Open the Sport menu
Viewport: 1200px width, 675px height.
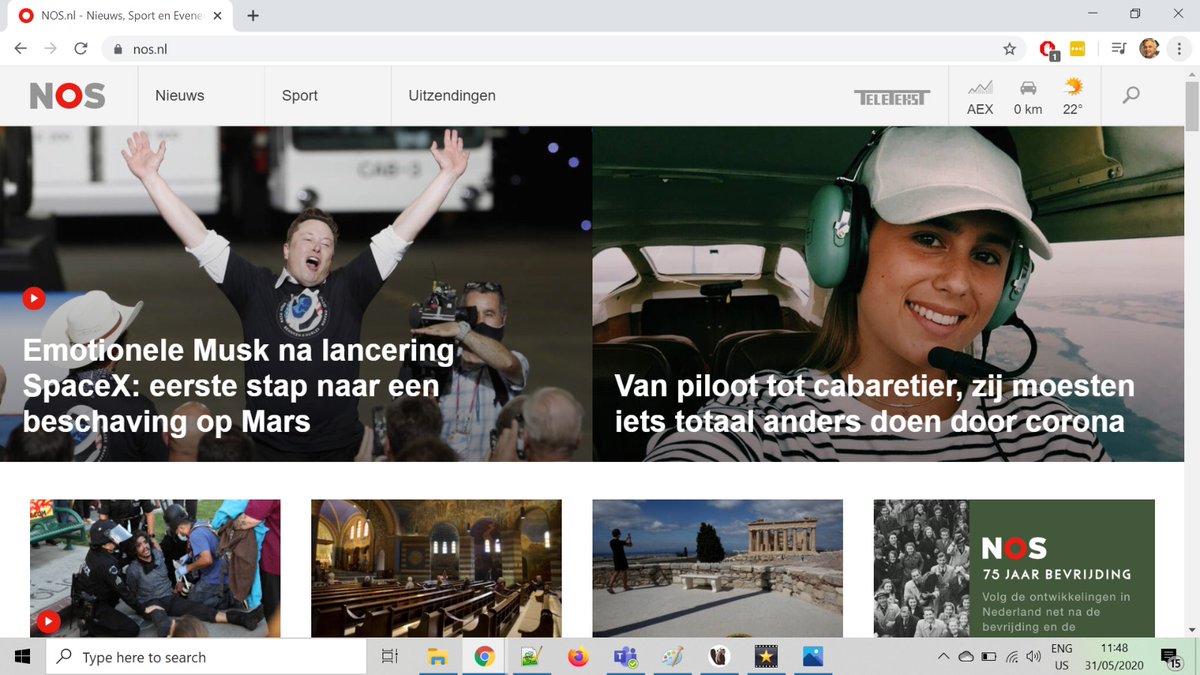point(300,96)
